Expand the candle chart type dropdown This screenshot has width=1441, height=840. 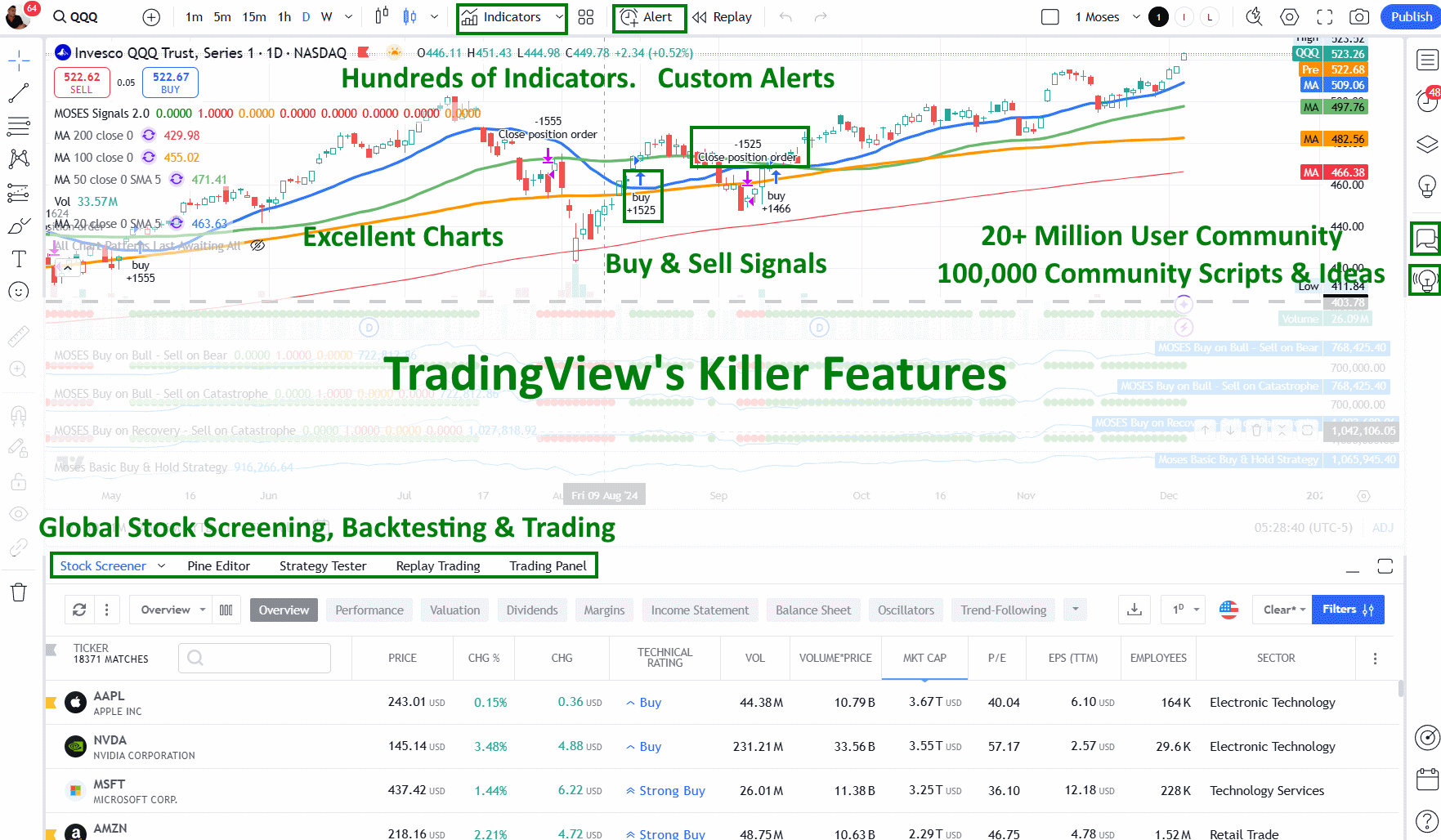pyautogui.click(x=434, y=17)
